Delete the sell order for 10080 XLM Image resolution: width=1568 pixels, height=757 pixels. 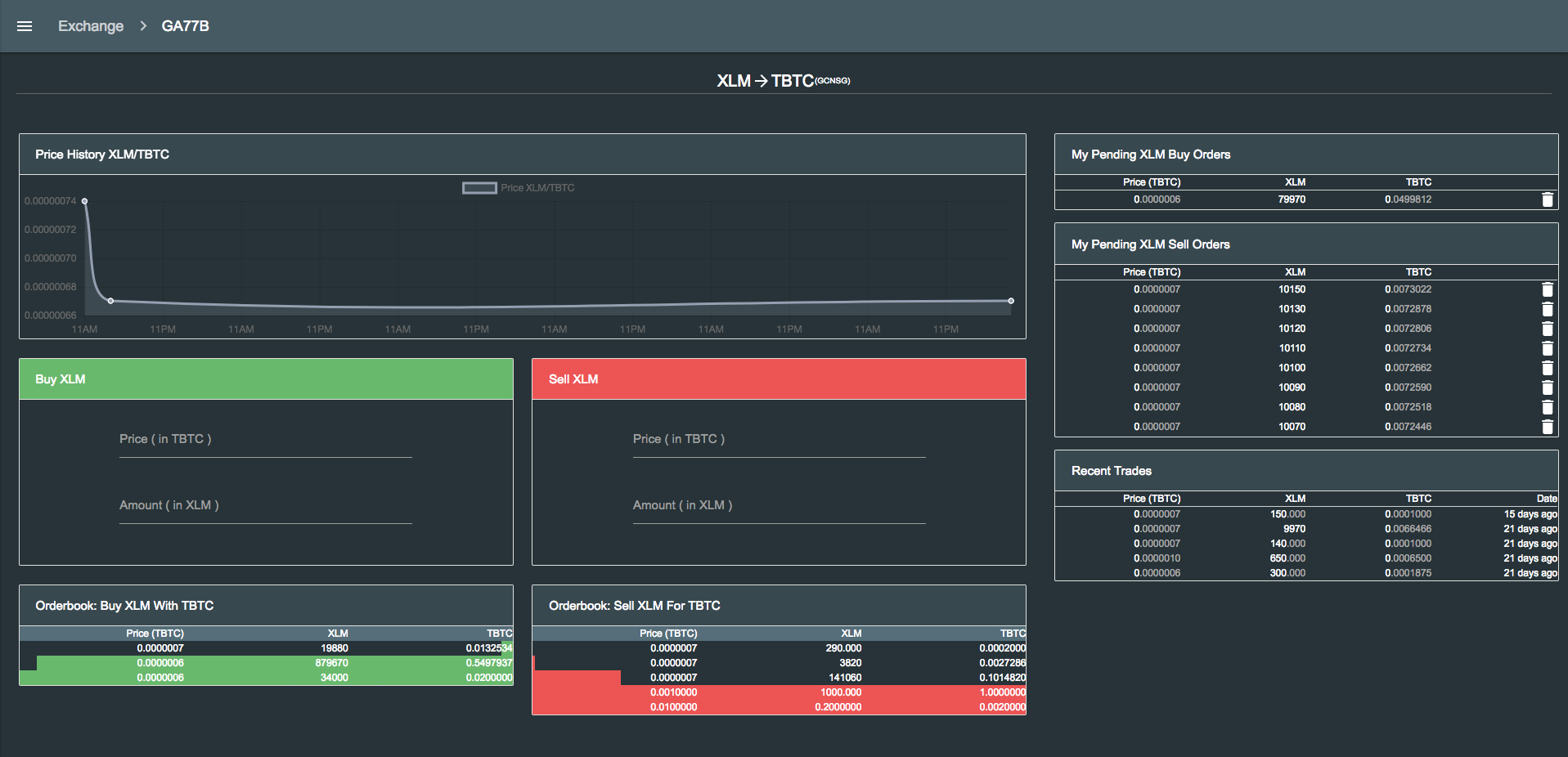[x=1548, y=407]
